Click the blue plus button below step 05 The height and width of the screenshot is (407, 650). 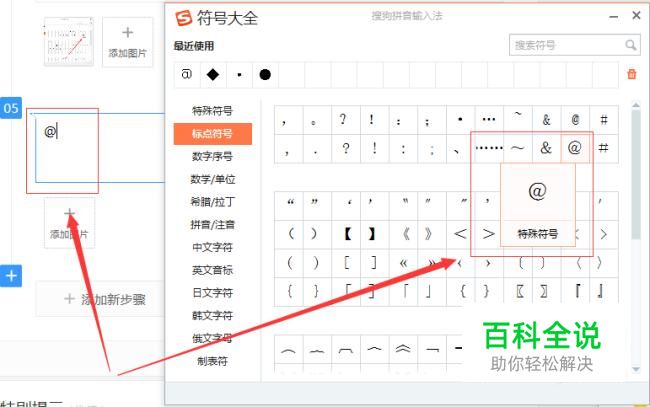click(x=11, y=276)
